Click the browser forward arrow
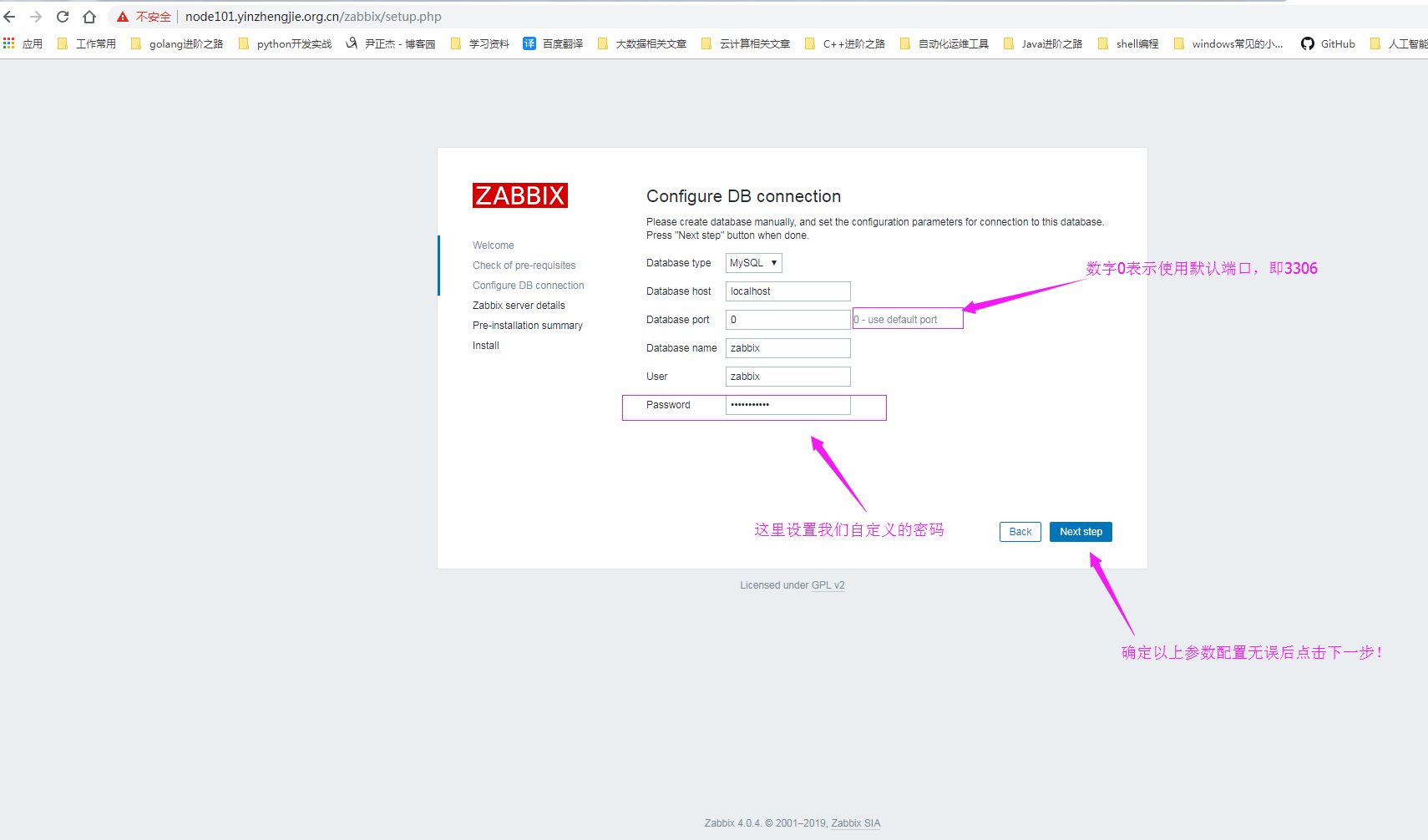 coord(36,17)
